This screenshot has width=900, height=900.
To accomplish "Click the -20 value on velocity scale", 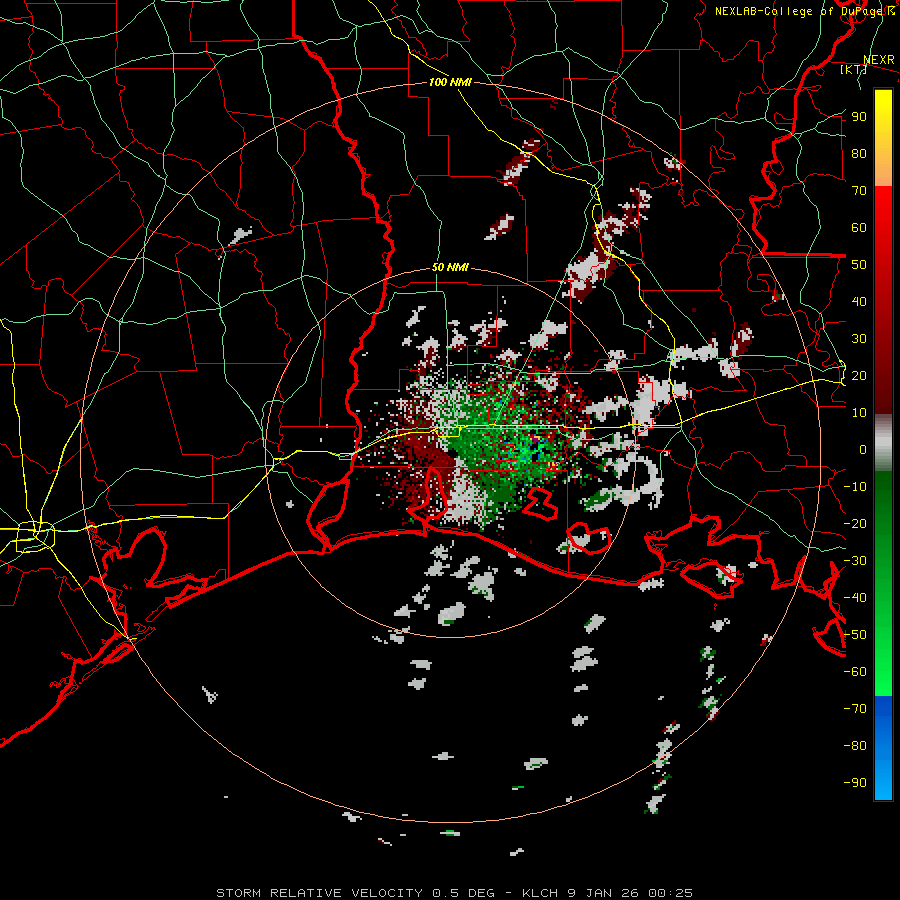I will click(x=855, y=524).
